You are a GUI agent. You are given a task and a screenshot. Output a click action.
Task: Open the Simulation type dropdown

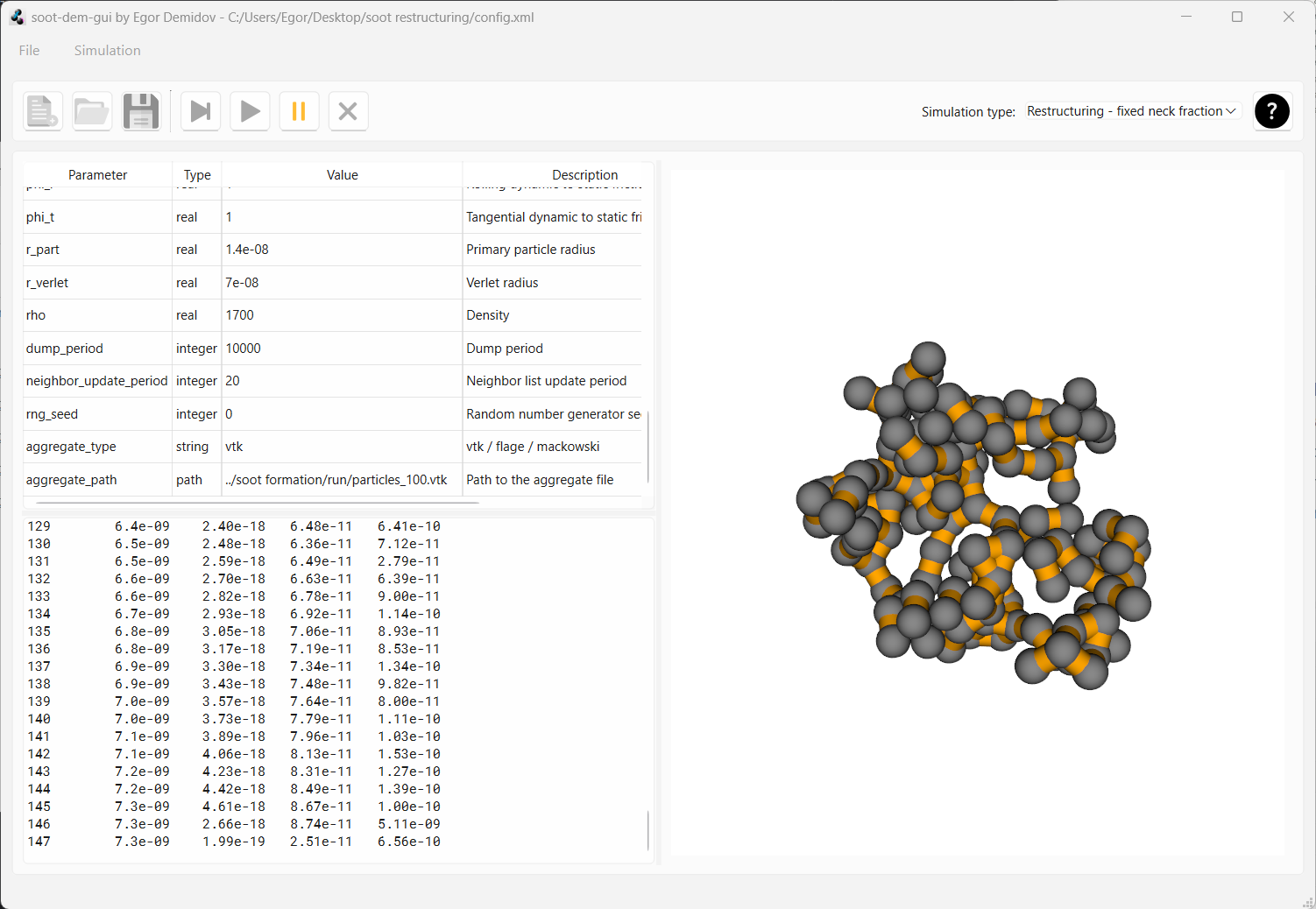pos(1131,111)
